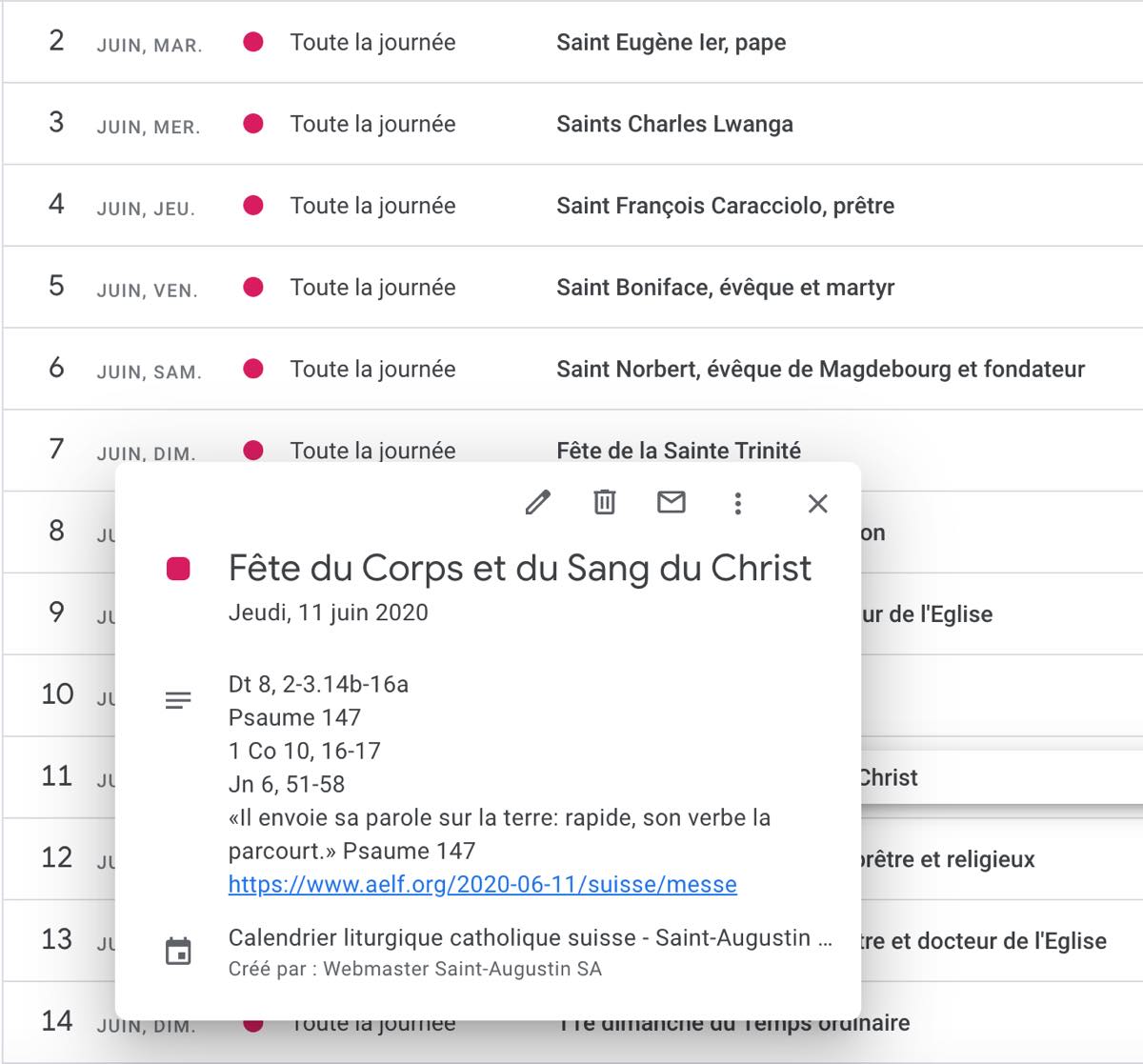This screenshot has width=1143, height=1064.
Task: Delete the event with the trash icon
Action: tap(605, 502)
